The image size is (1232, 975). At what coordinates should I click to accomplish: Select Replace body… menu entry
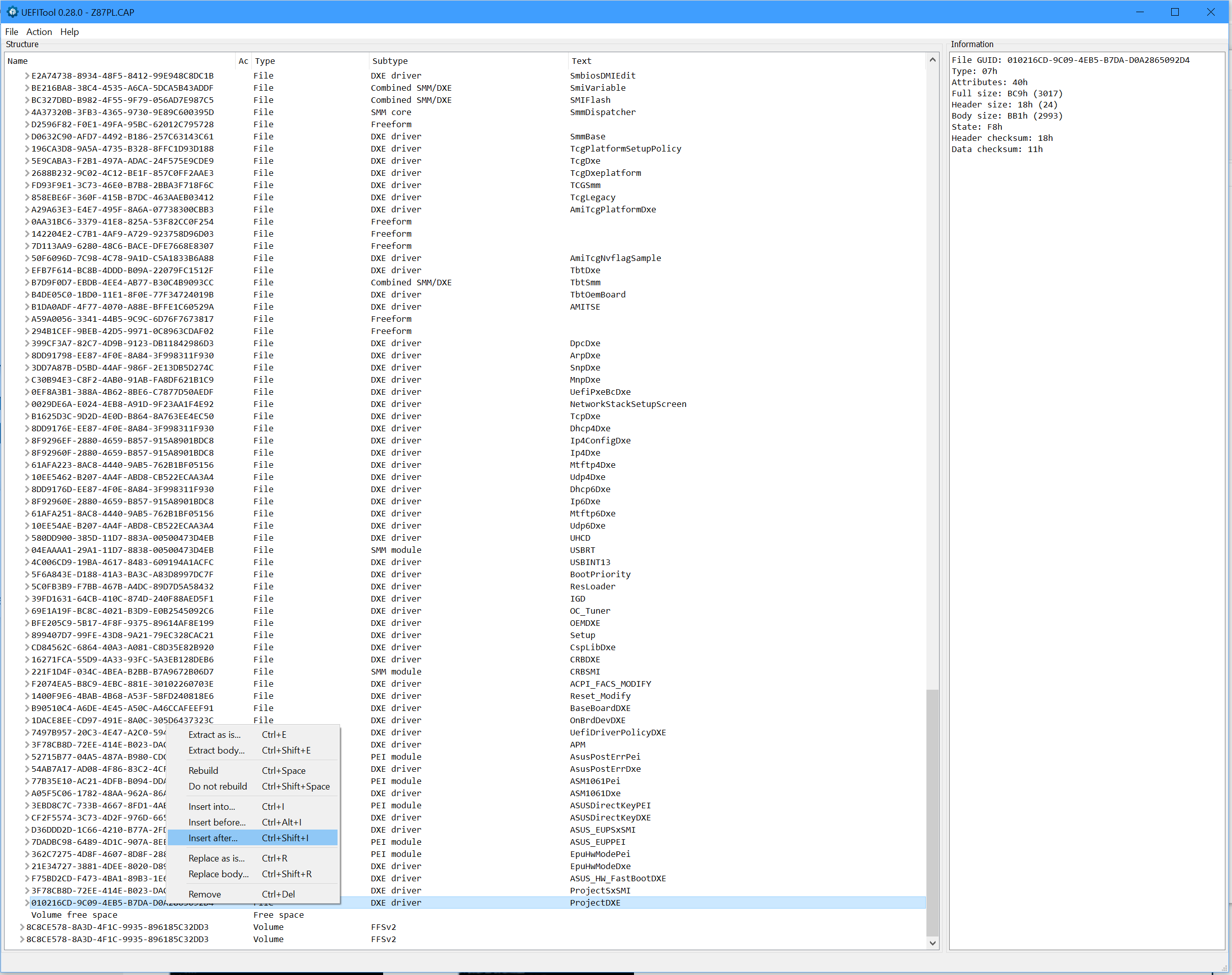tap(253, 874)
